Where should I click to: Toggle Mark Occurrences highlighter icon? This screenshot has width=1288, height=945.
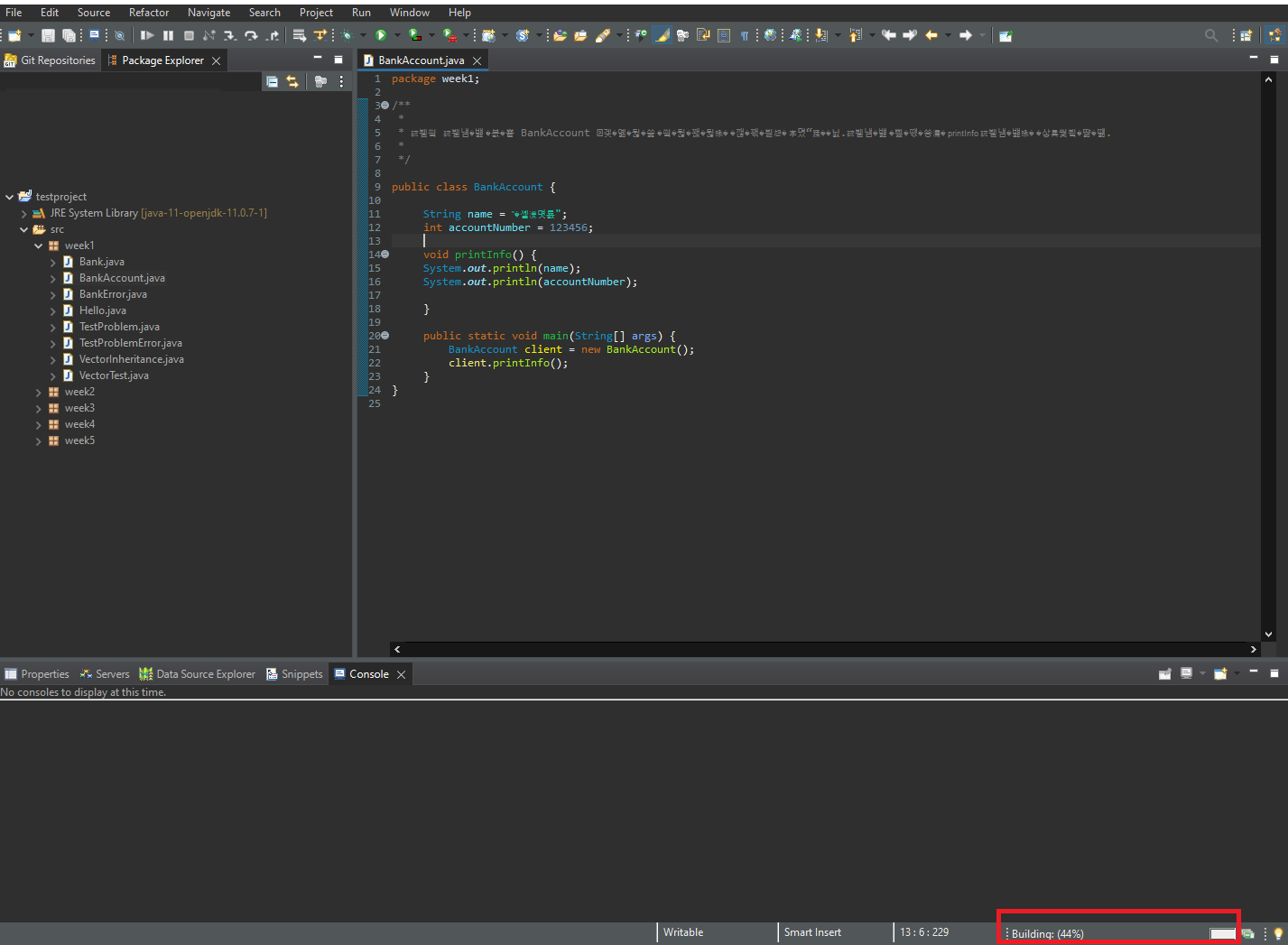(662, 35)
